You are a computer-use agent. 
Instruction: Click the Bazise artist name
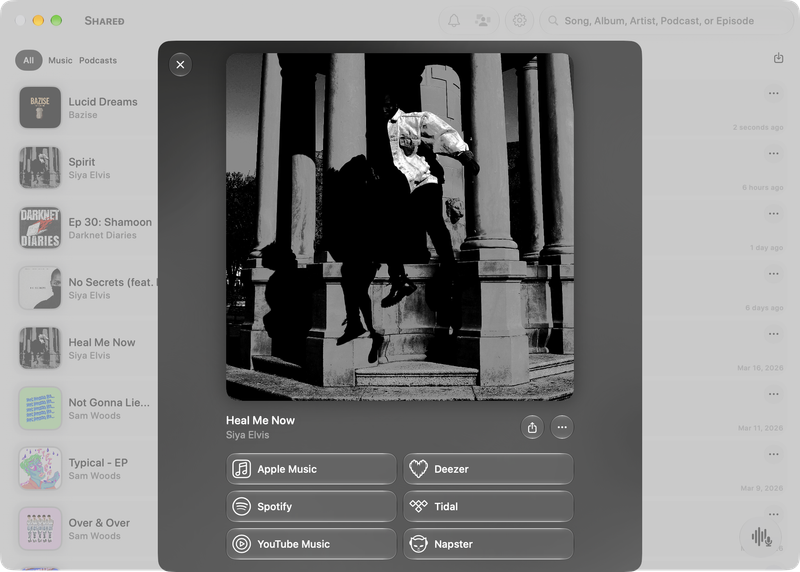click(83, 115)
